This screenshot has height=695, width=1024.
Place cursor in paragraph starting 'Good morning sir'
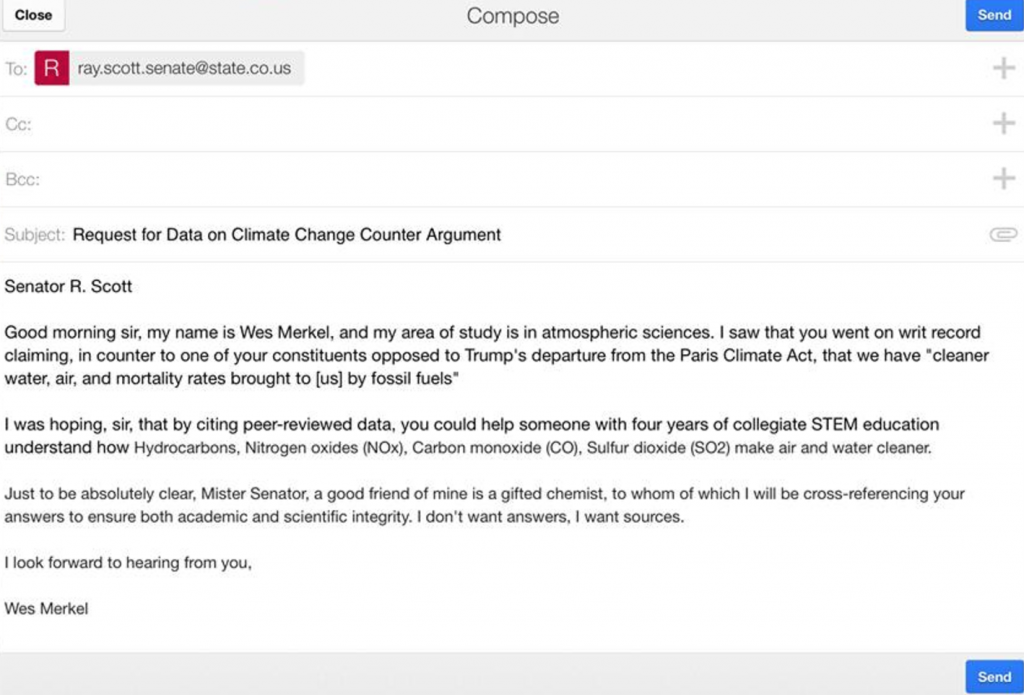coord(496,355)
